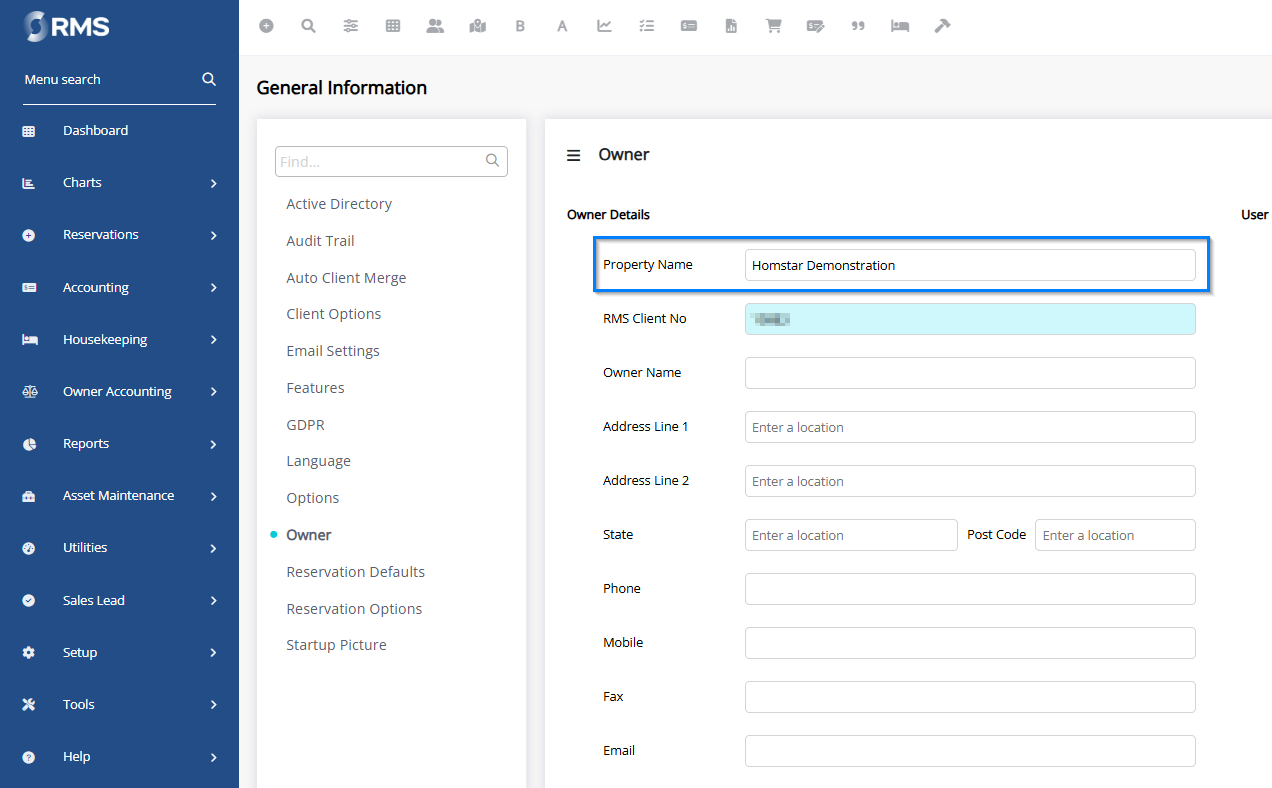1272x788 pixels.
Task: Click the people group icon in toolbar
Action: [435, 26]
